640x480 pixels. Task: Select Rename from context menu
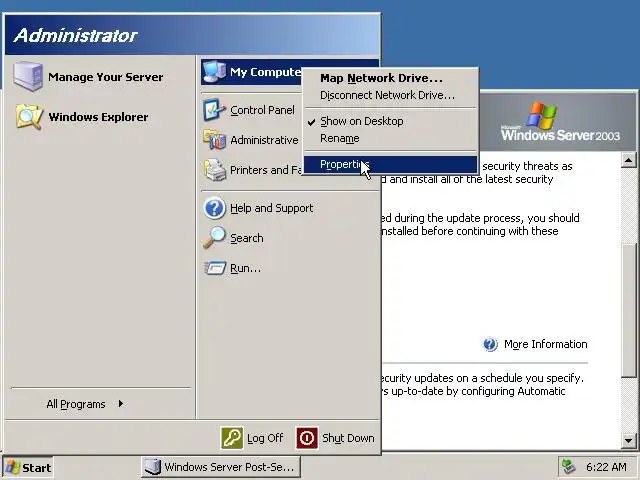[390, 138]
